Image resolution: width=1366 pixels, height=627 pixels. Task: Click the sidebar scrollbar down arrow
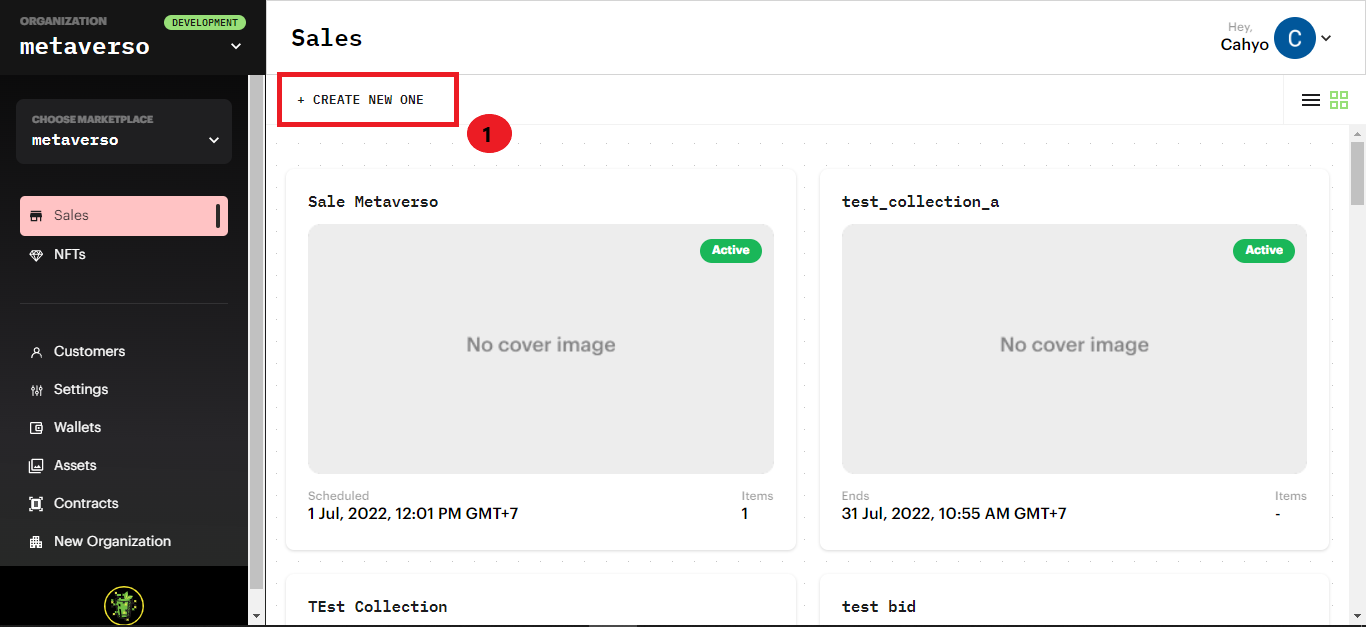coord(256,616)
